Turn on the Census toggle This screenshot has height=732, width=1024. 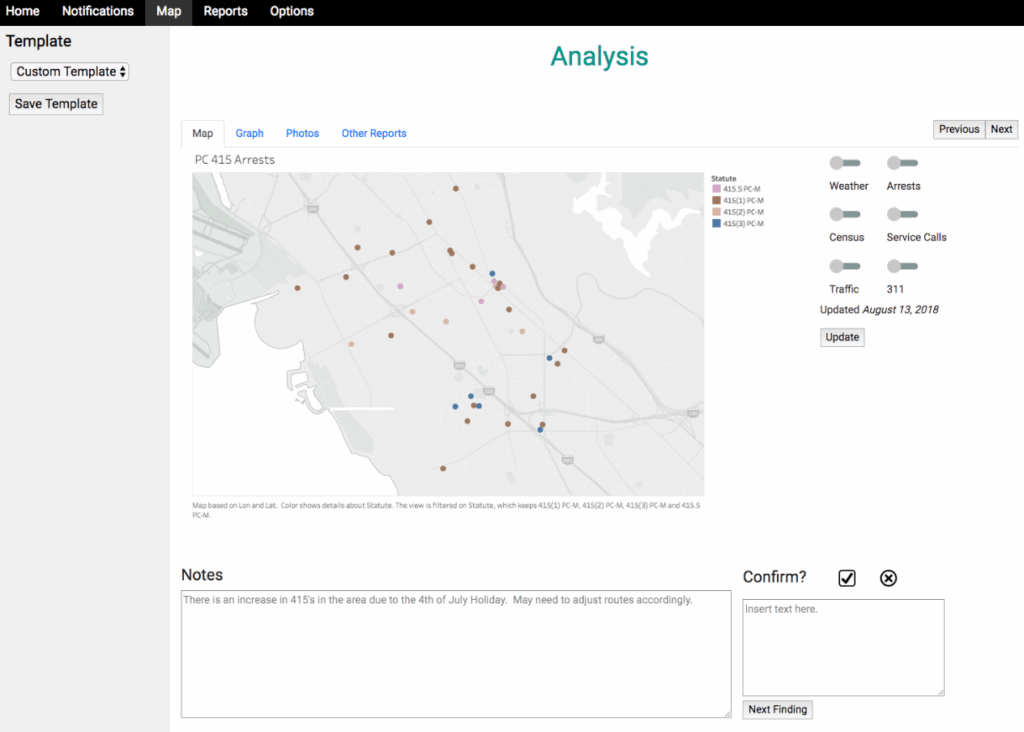845,214
